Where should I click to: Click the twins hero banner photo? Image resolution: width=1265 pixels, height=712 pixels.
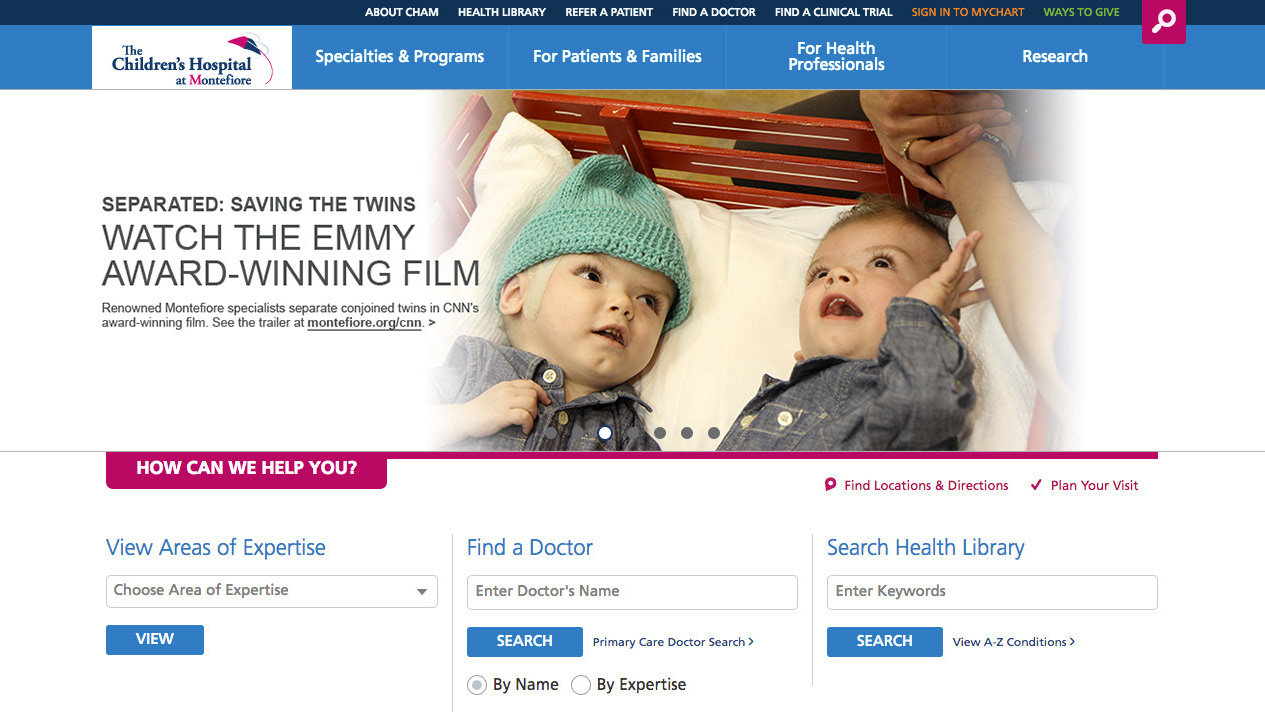[x=756, y=270]
